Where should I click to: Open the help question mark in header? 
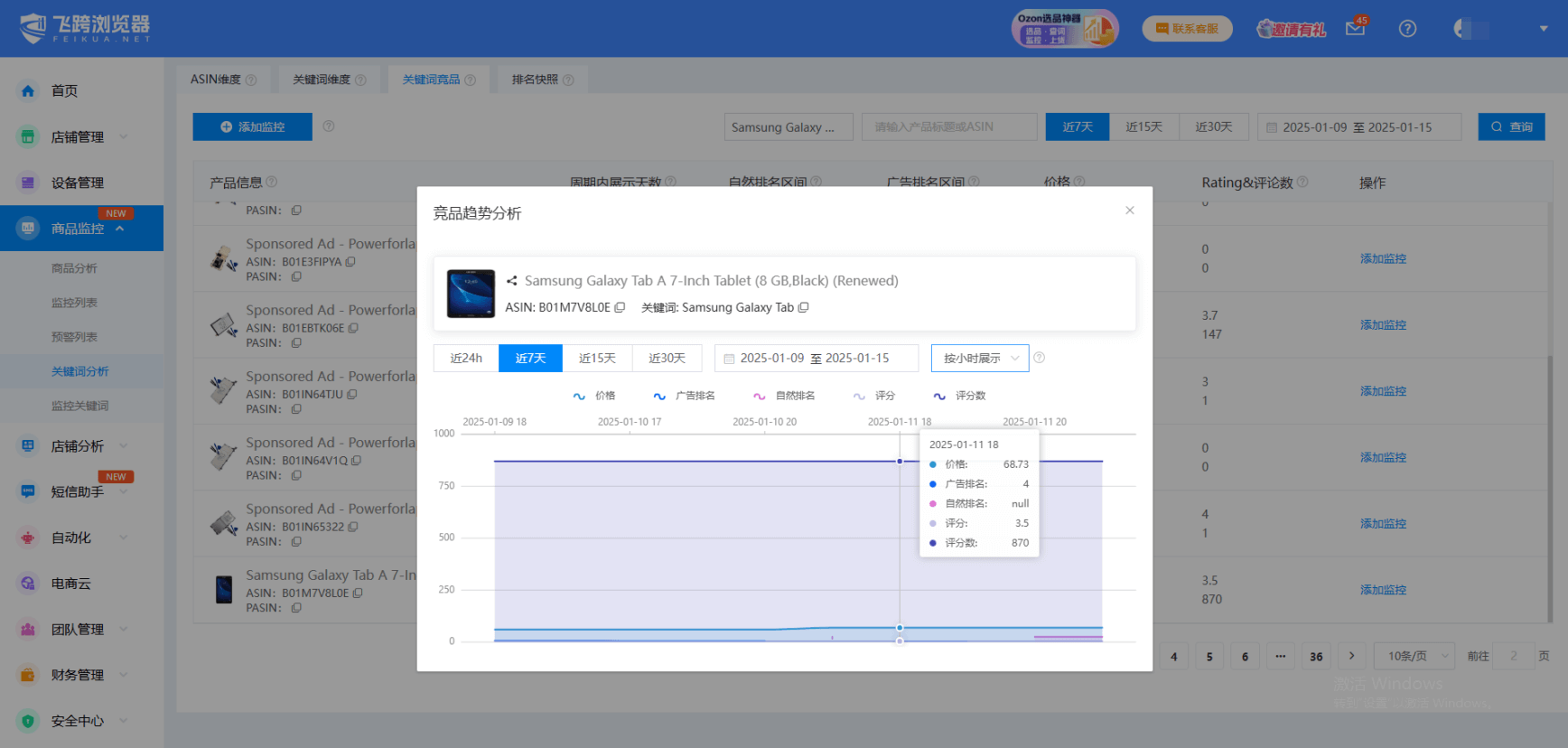click(1407, 29)
